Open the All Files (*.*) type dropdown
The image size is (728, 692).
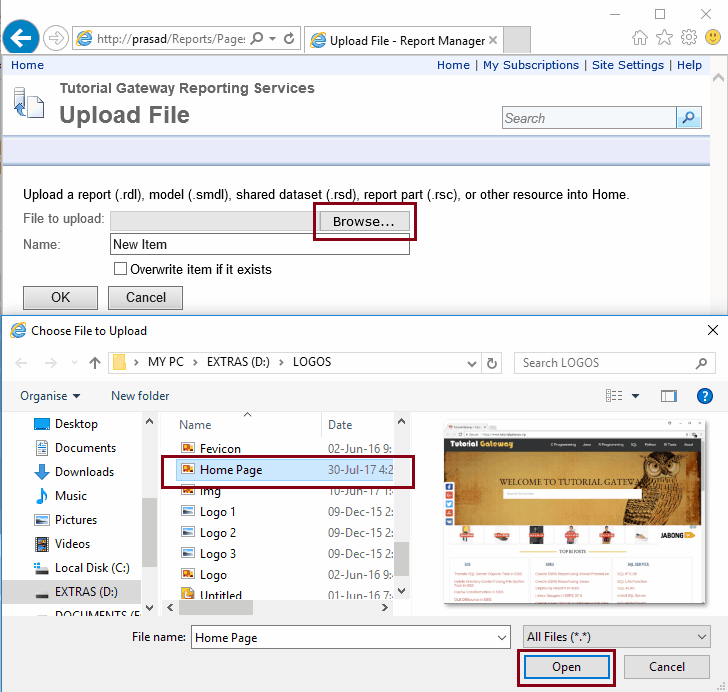pos(617,637)
